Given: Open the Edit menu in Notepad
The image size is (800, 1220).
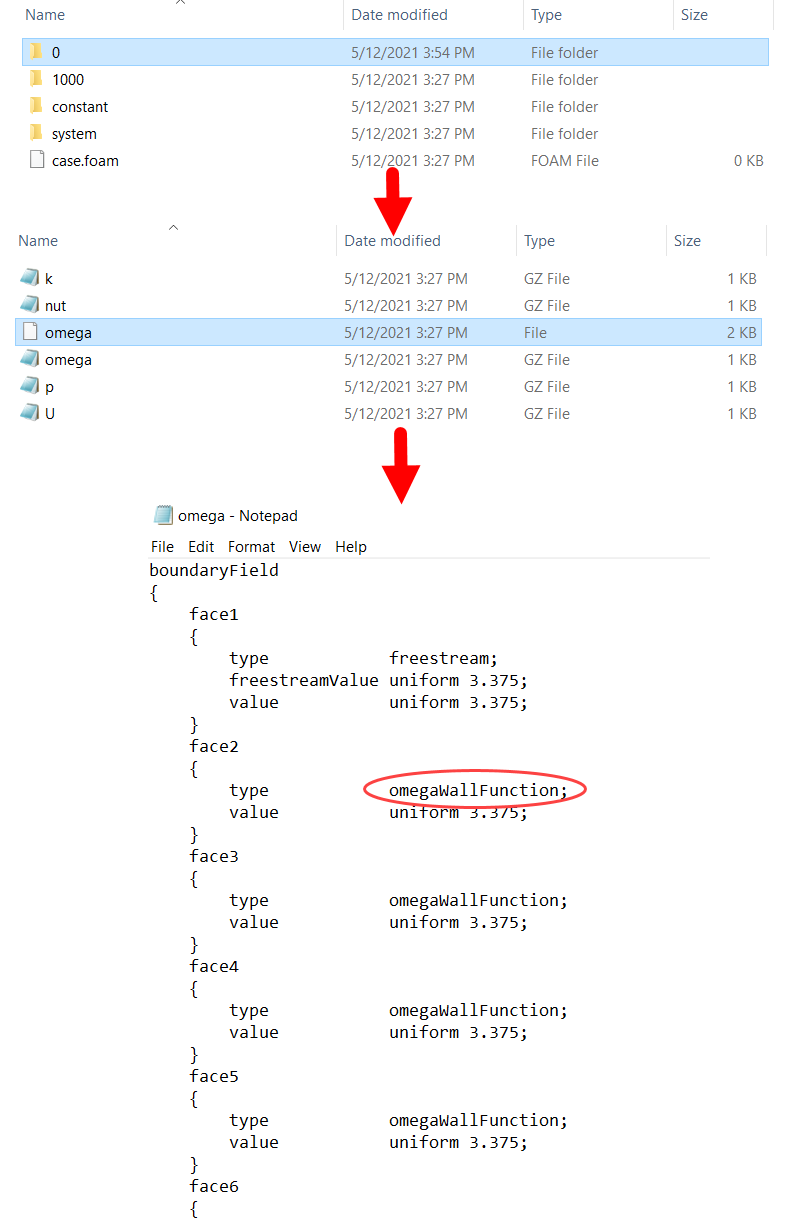Looking at the screenshot, I should tap(201, 546).
